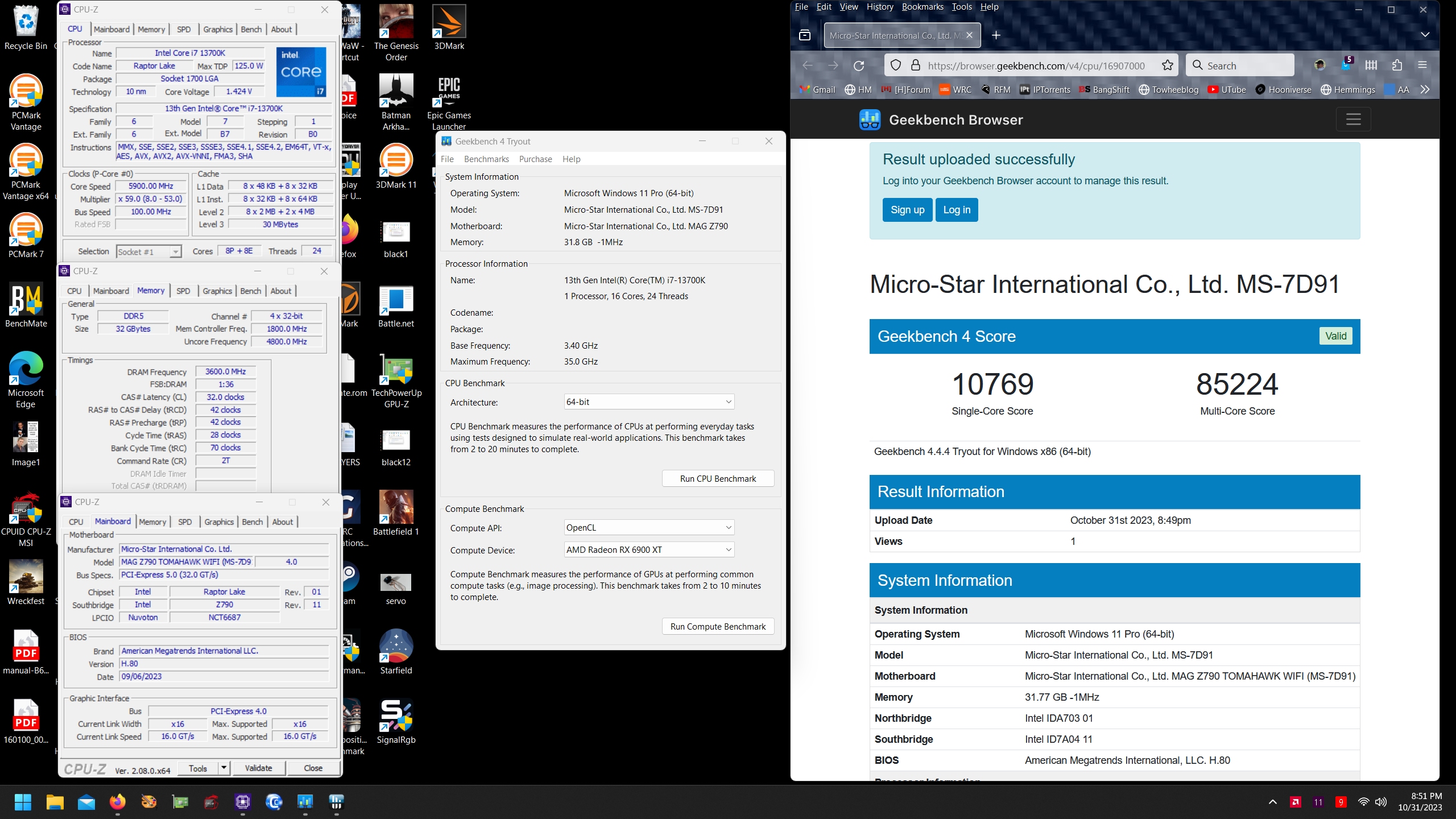Open 3DMark 11 desktop shortcut
Image resolution: width=1456 pixels, height=819 pixels.
[x=396, y=166]
